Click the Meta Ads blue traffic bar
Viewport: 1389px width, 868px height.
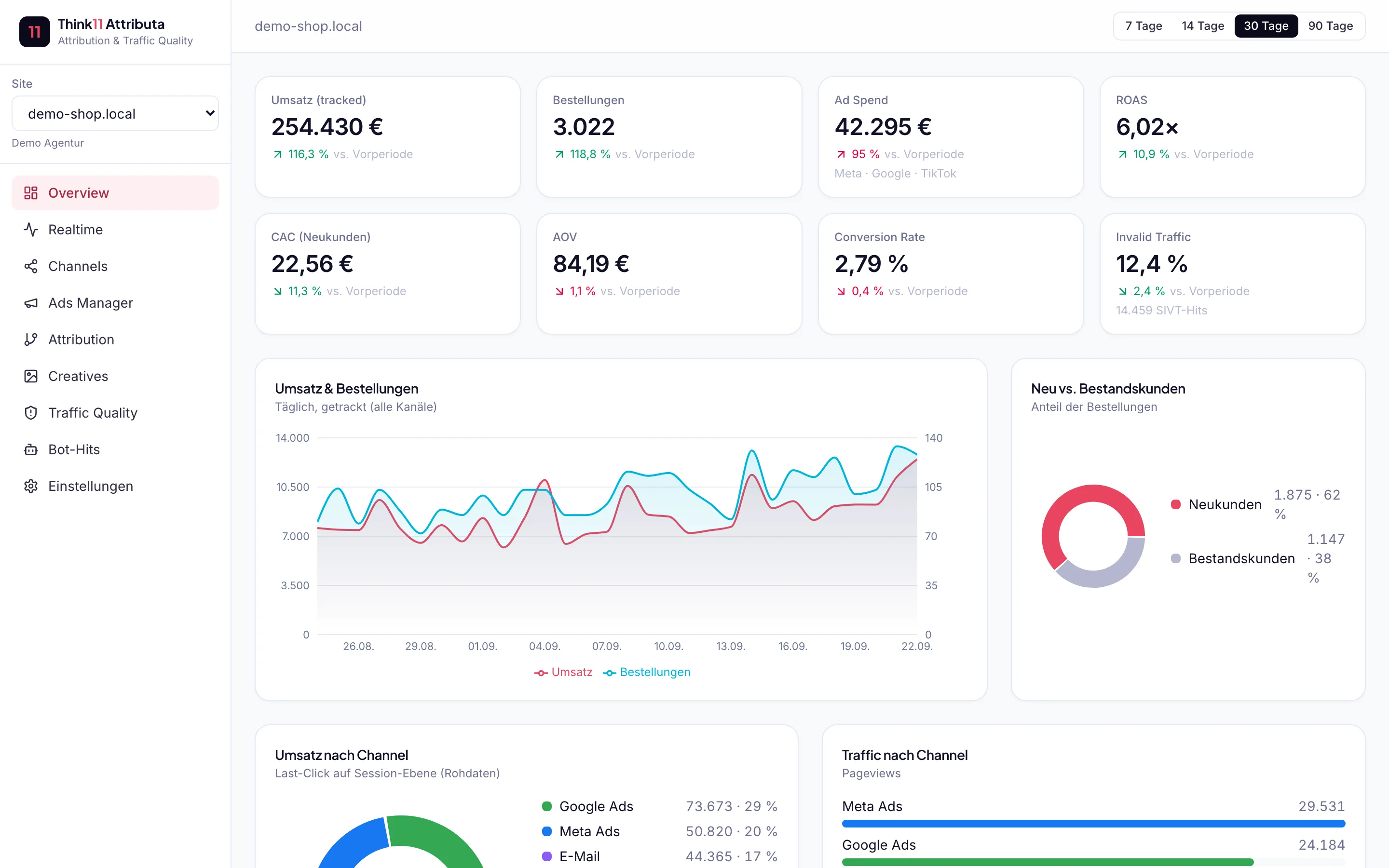[x=1093, y=824]
